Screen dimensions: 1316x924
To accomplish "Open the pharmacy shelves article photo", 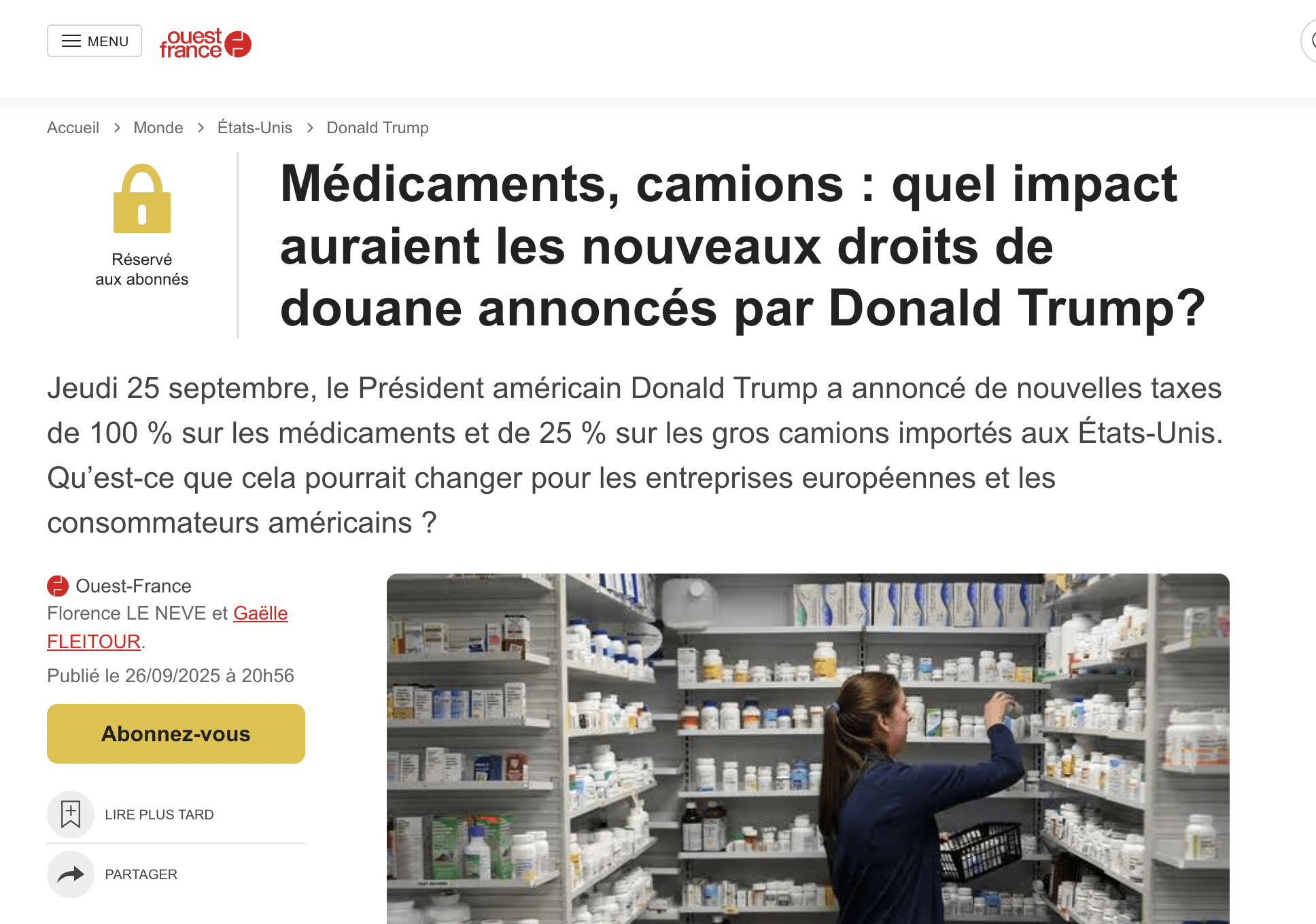I will click(x=808, y=749).
